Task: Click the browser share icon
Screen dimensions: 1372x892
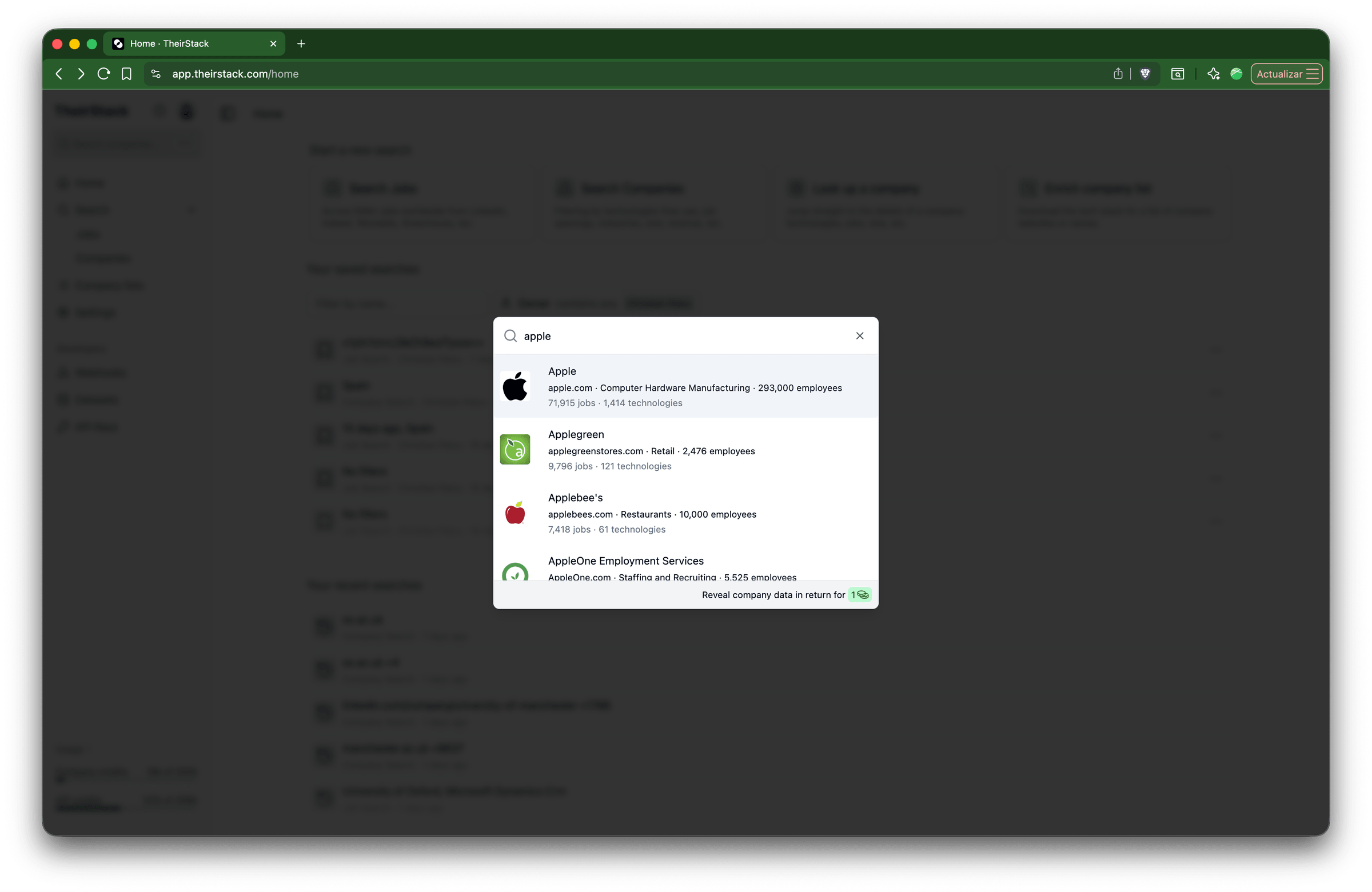Action: click(1118, 74)
